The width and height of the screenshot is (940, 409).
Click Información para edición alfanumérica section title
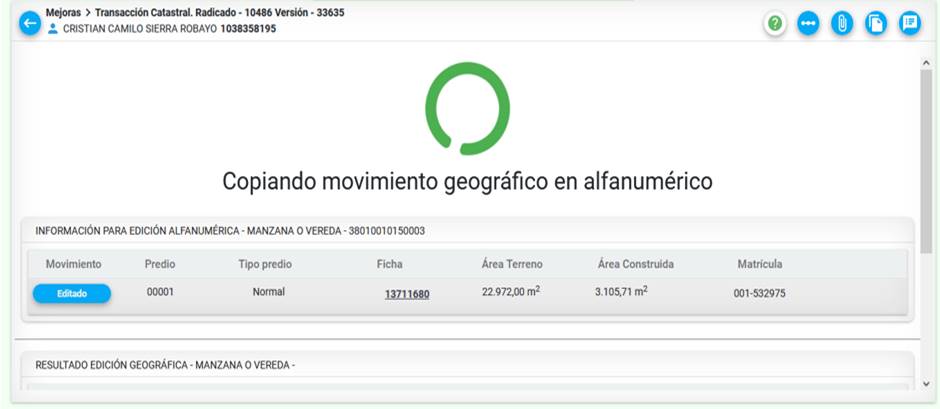230,231
